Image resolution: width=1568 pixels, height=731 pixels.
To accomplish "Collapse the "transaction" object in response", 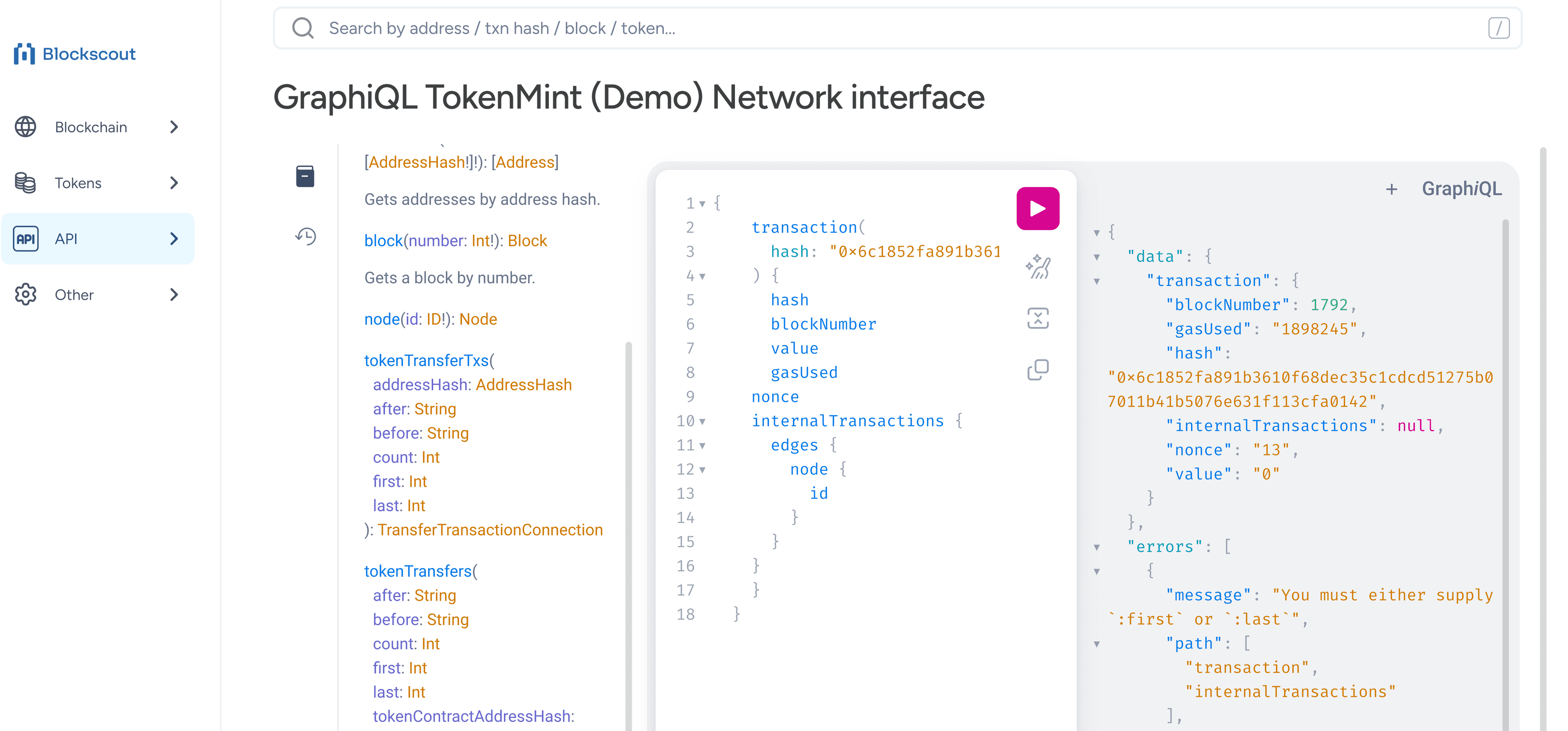I will 1096,281.
